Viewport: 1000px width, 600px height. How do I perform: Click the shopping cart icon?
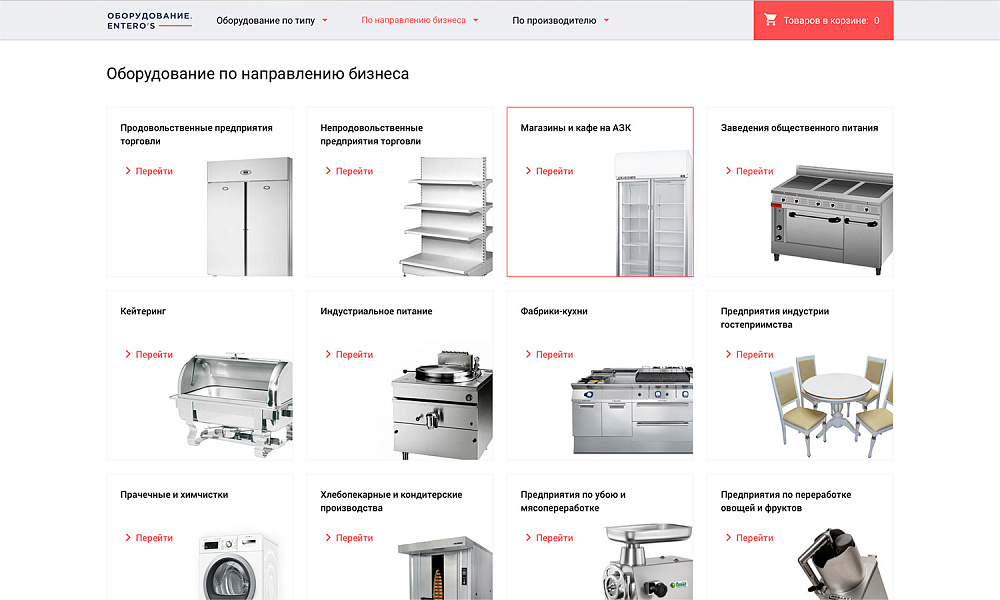[x=770, y=19]
